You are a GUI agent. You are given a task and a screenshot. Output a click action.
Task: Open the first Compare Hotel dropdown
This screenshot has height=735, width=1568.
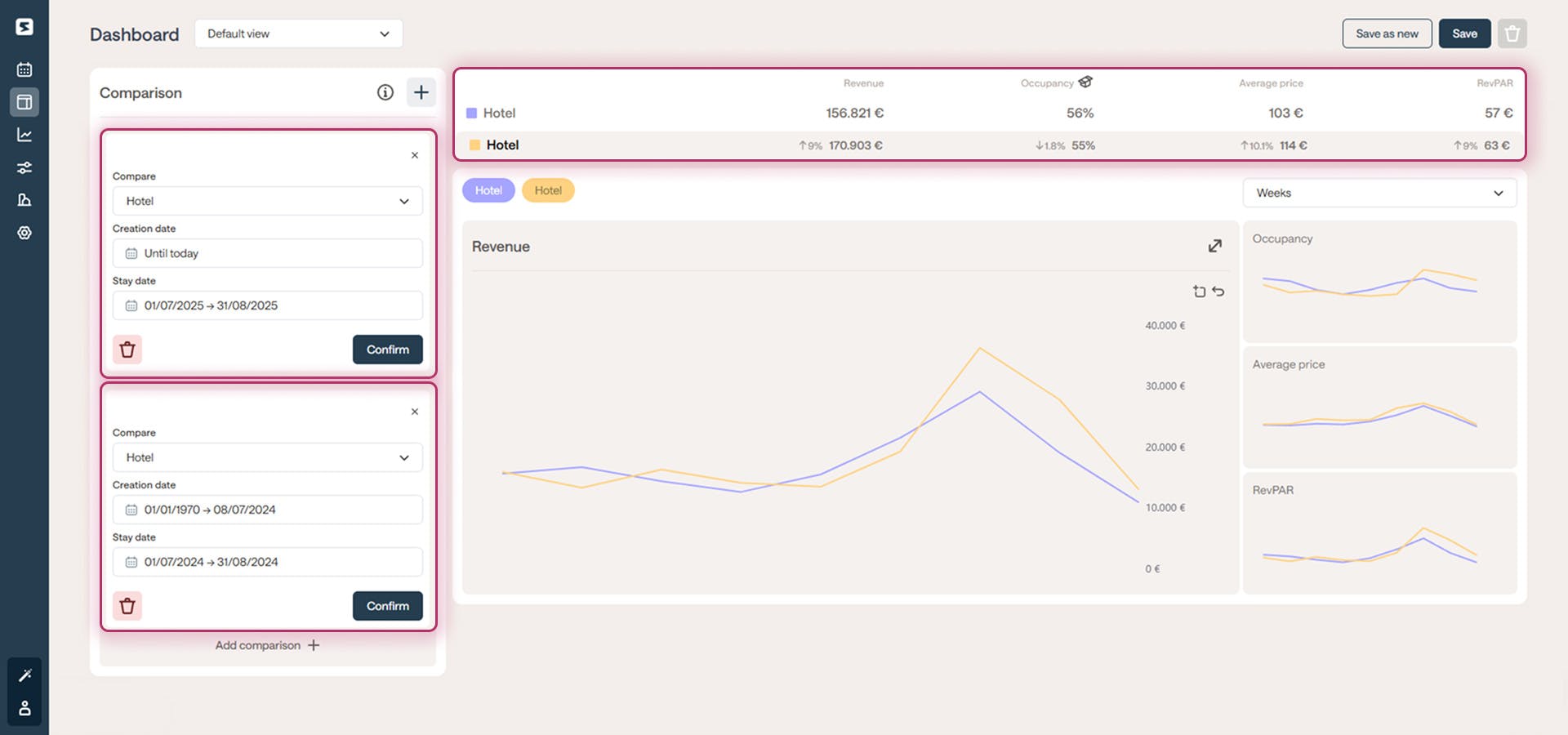point(268,201)
